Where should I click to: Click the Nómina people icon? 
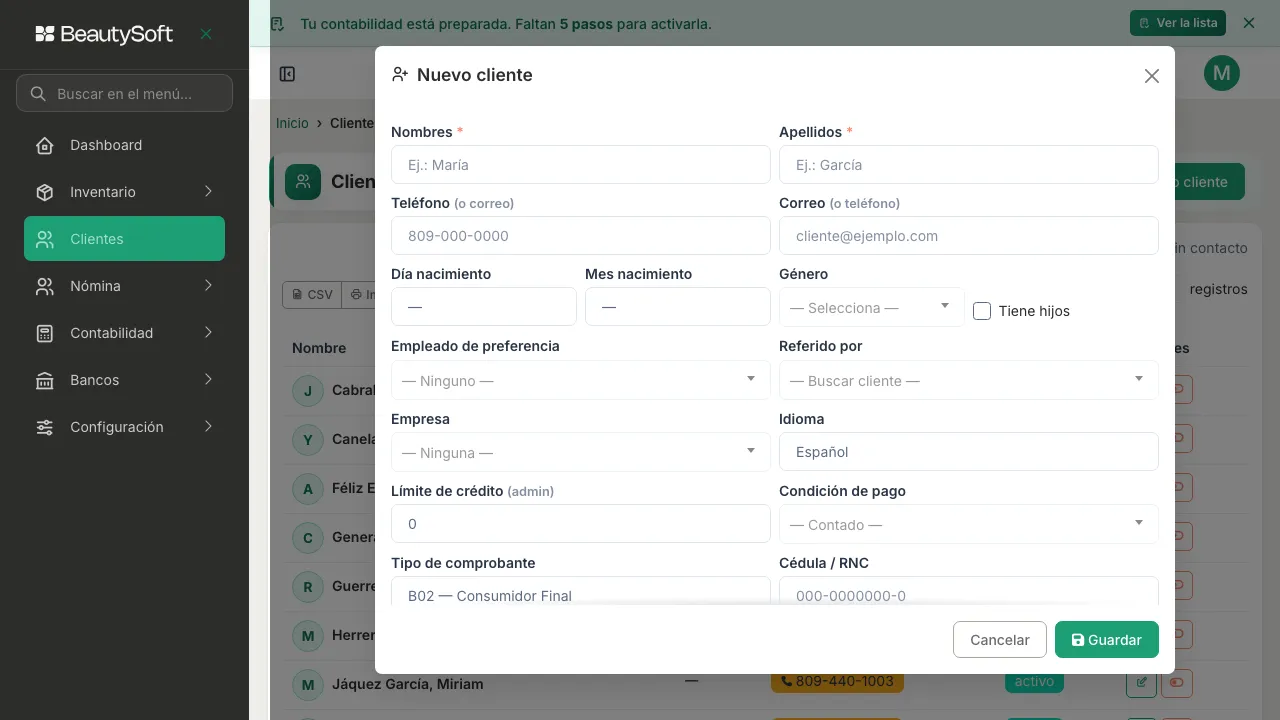click(45, 286)
